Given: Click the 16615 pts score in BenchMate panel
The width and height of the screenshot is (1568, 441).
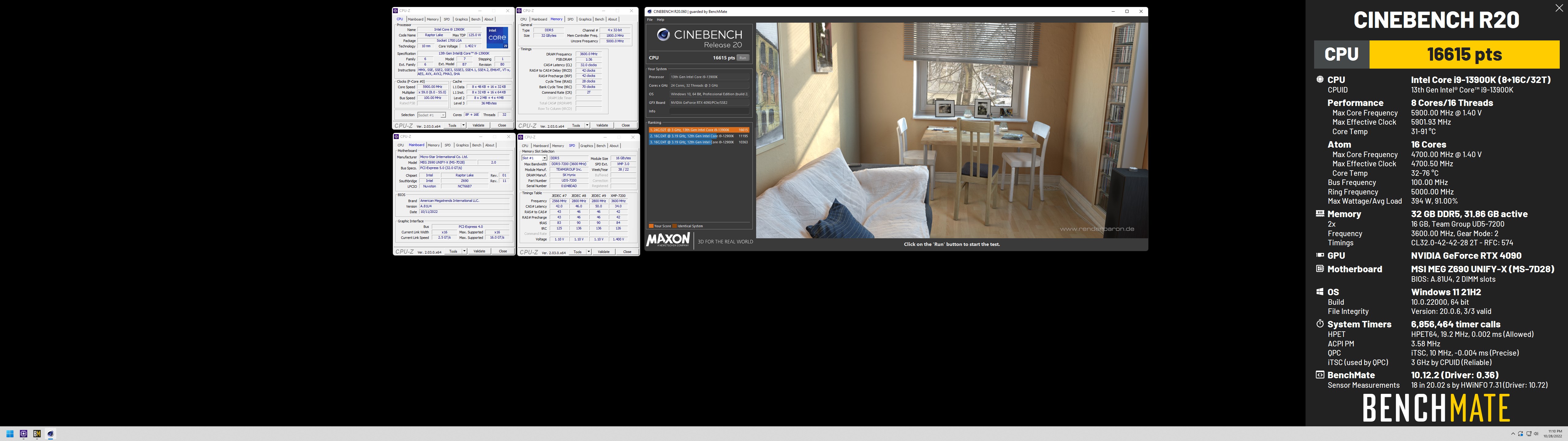Looking at the screenshot, I should (1464, 54).
